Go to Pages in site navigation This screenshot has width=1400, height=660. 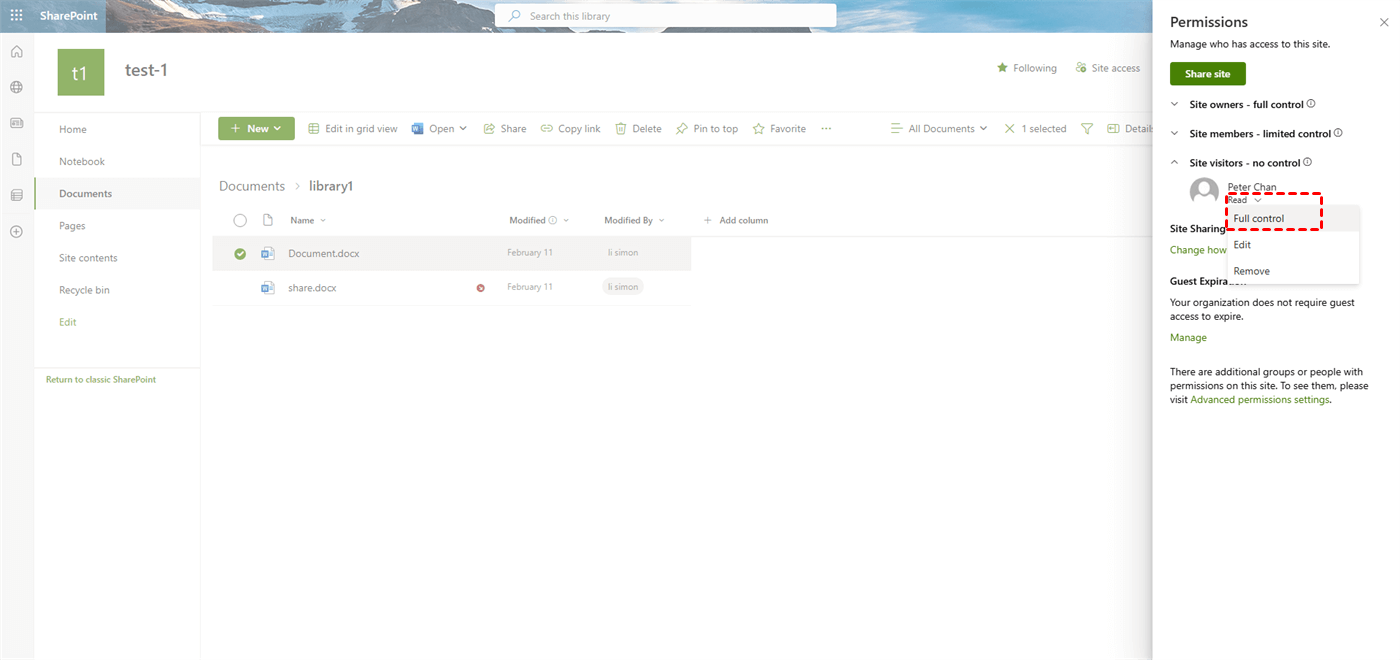pyautogui.click(x=72, y=226)
